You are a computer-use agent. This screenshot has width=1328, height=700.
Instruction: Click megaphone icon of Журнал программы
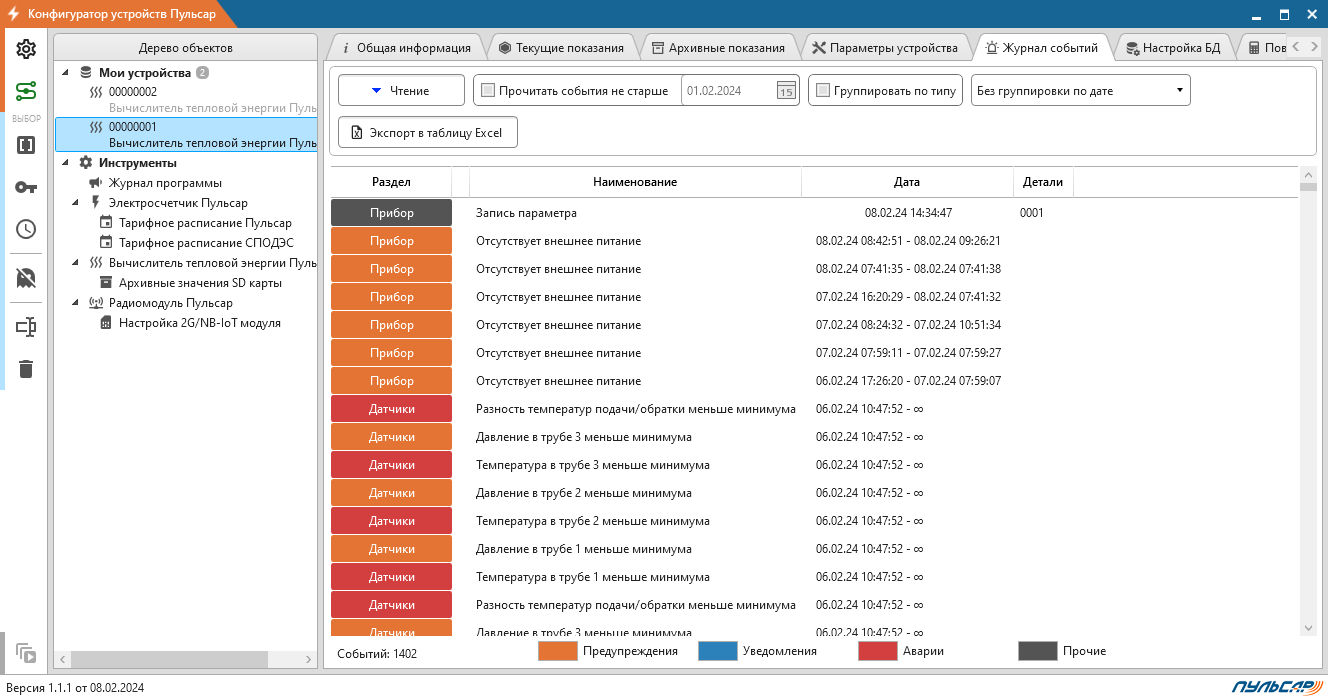point(96,183)
